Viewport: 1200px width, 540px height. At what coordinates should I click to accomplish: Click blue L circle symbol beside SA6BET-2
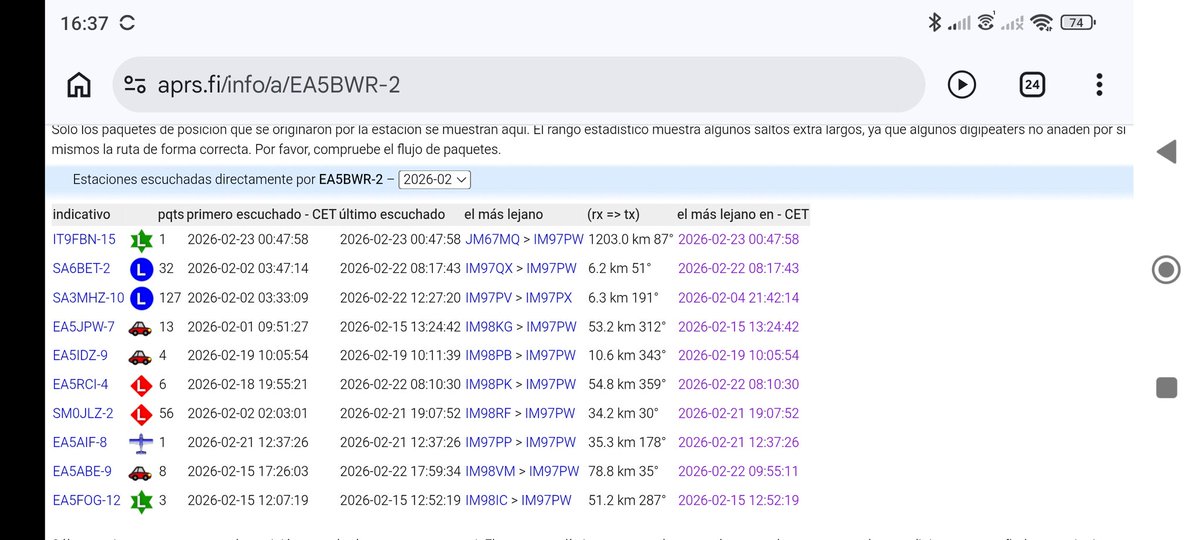tap(141, 269)
